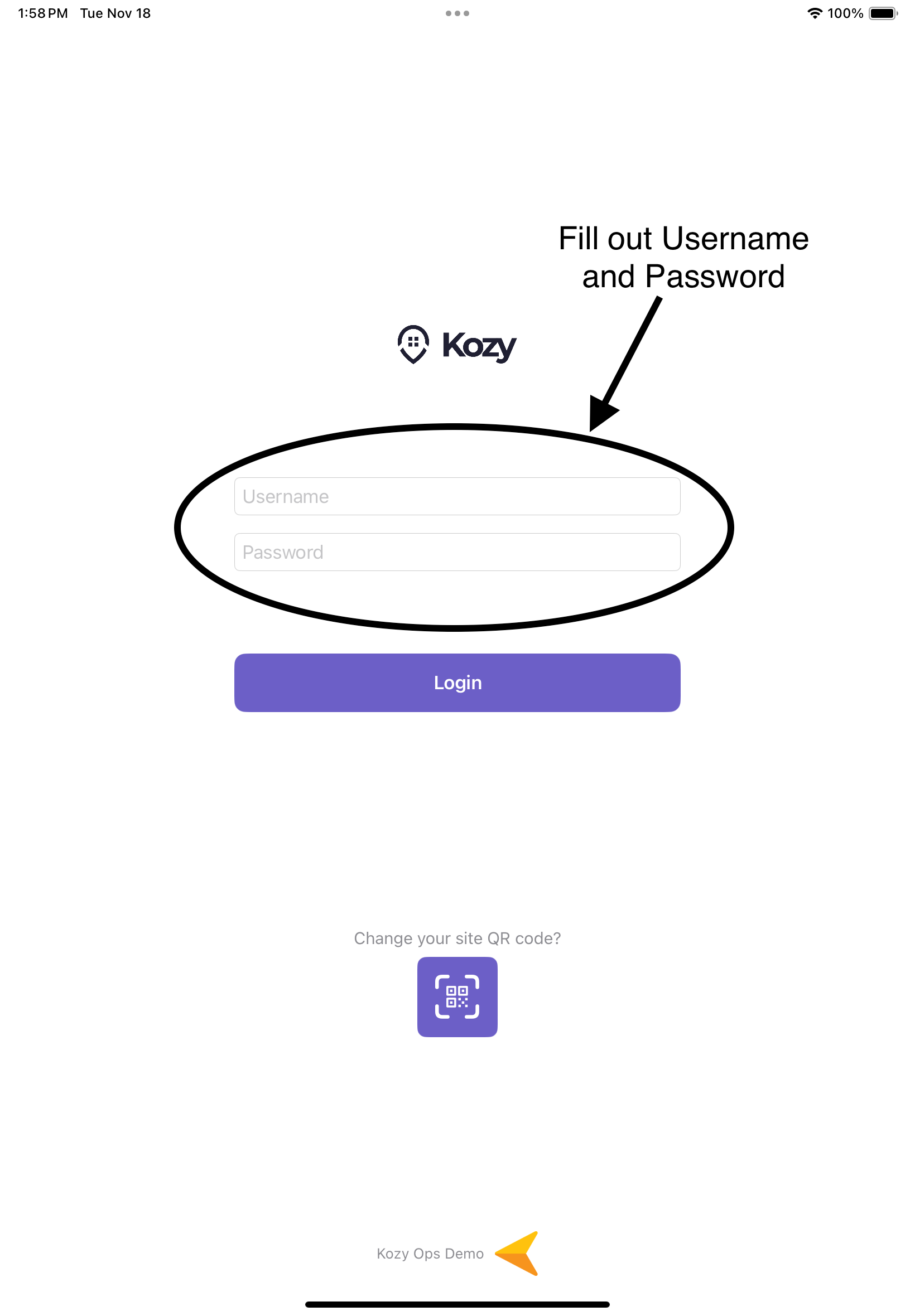Screen dimensions: 915x1316
Task: Tap the home indicator bar
Action: pyautogui.click(x=457, y=1304)
